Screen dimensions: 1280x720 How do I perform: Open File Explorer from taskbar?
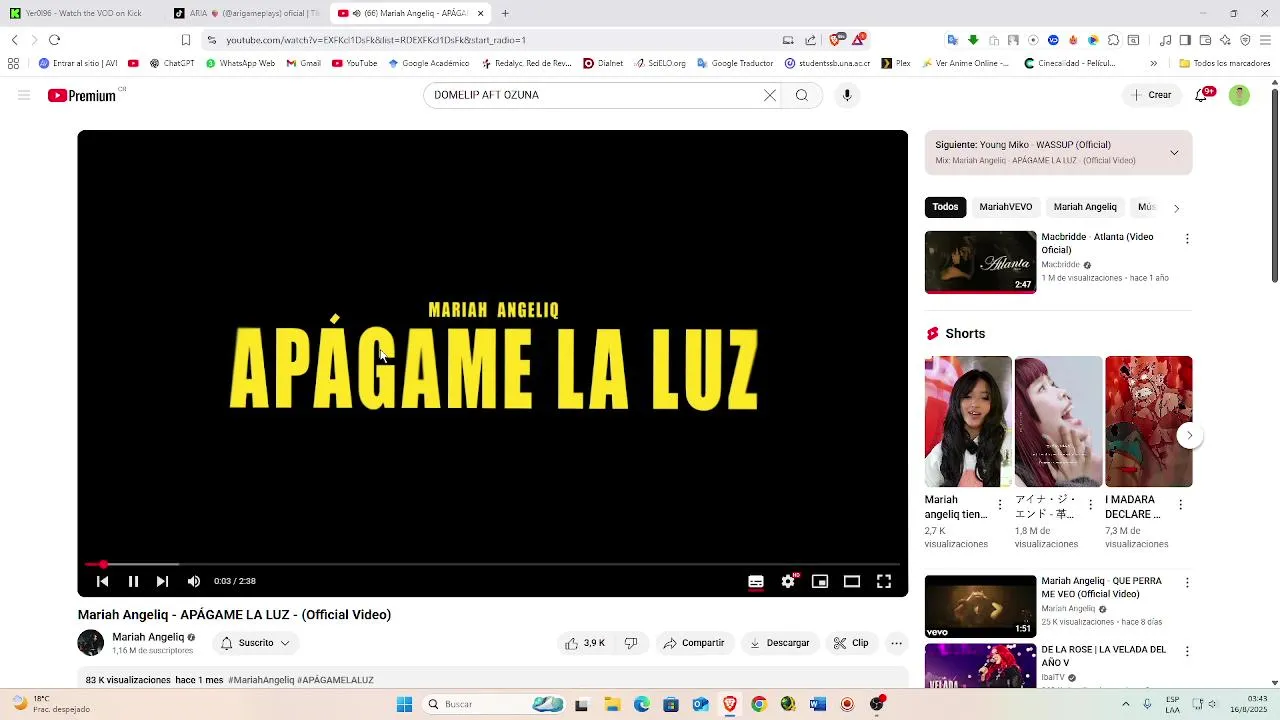(x=612, y=704)
